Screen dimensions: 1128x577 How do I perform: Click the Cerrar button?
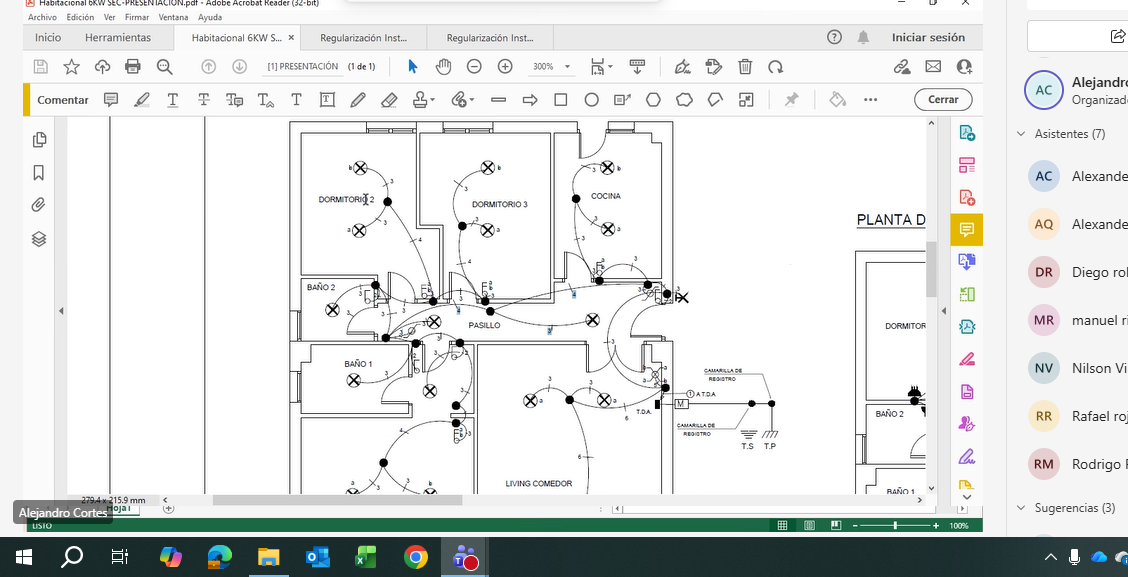click(942, 100)
